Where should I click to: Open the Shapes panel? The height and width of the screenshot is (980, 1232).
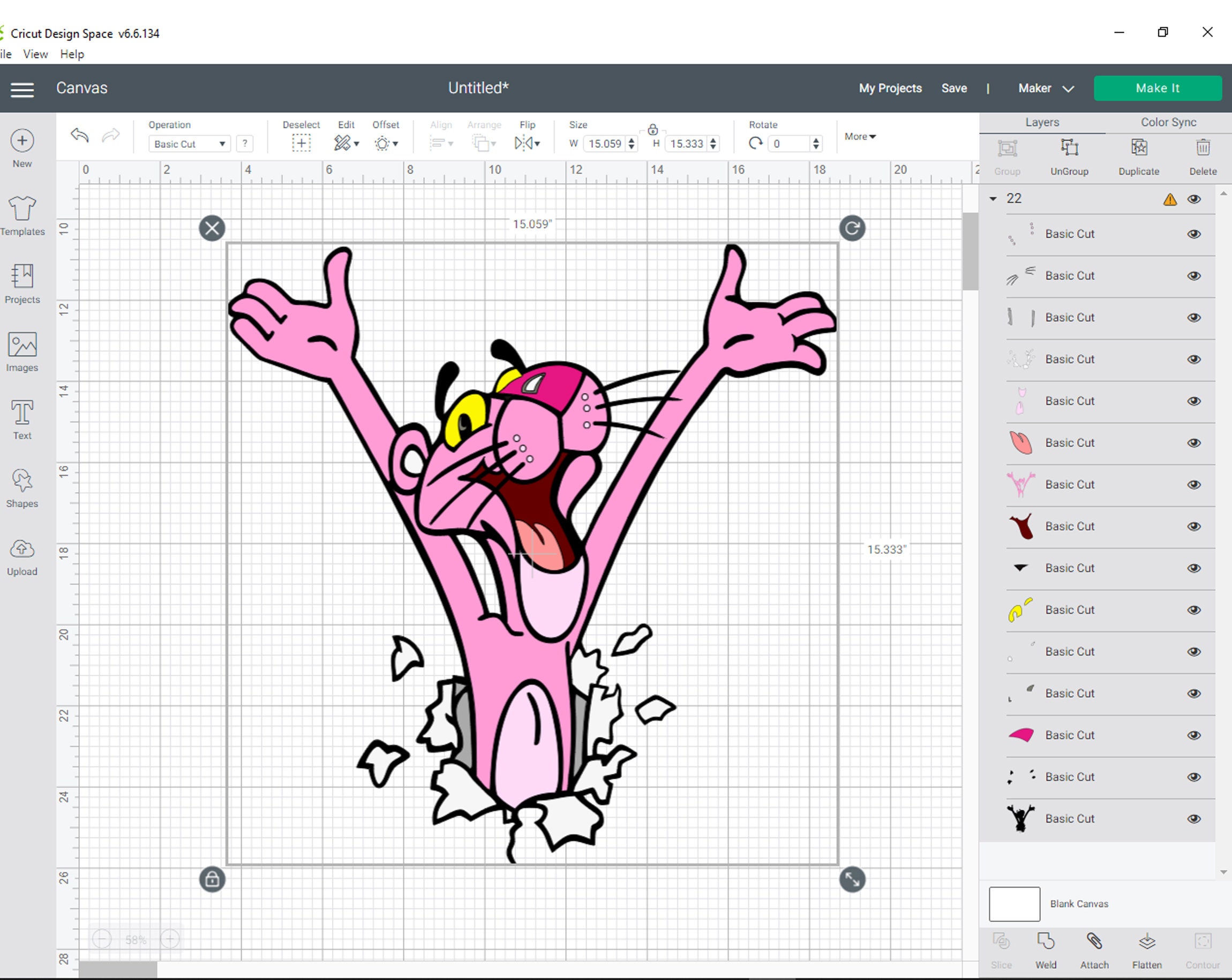[x=22, y=488]
